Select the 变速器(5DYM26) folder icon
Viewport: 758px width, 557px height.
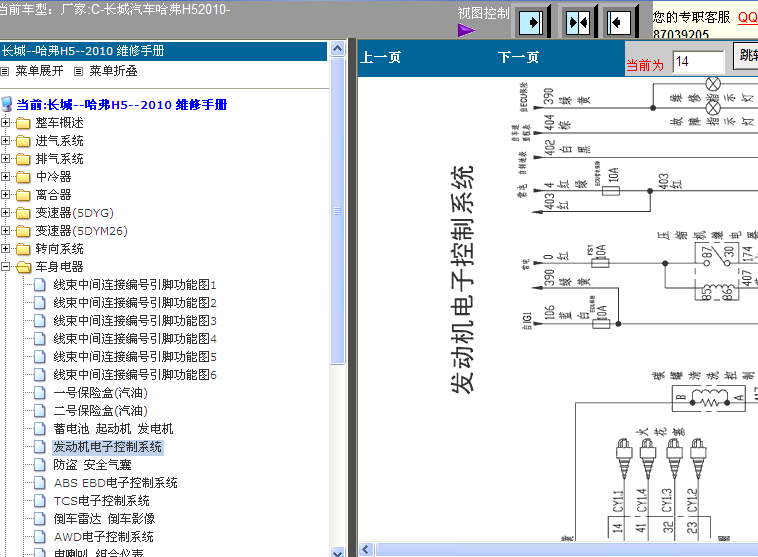[x=23, y=231]
